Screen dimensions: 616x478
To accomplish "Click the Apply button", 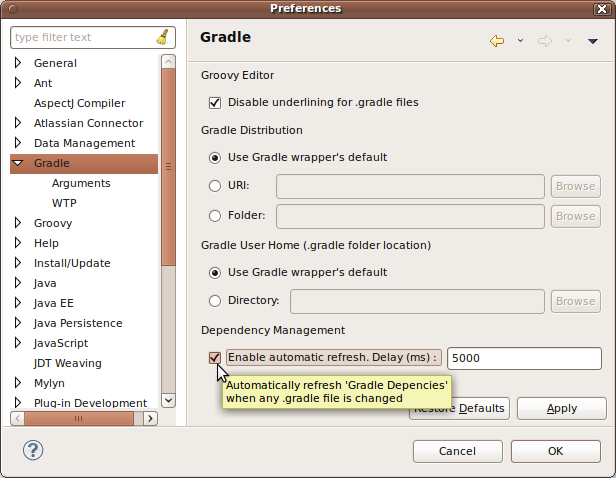I will [562, 408].
